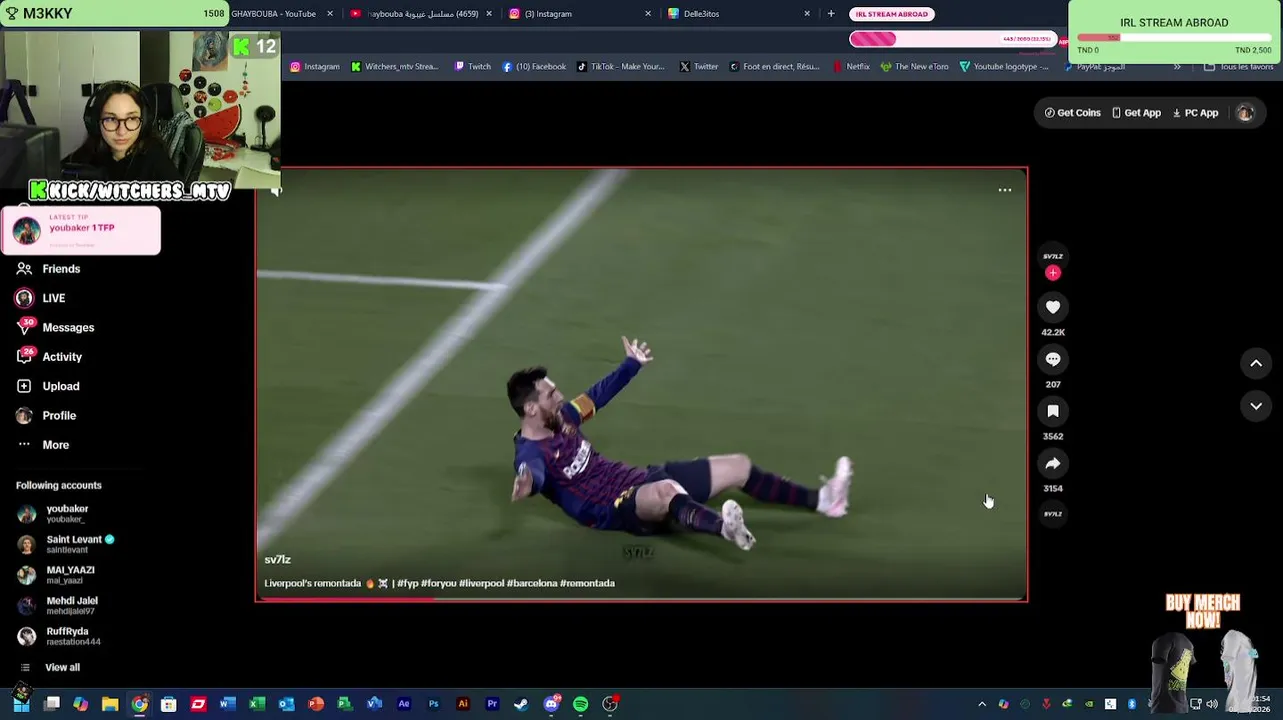The image size is (1283, 720).
Task: Click the PC App download button
Action: pos(1195,113)
